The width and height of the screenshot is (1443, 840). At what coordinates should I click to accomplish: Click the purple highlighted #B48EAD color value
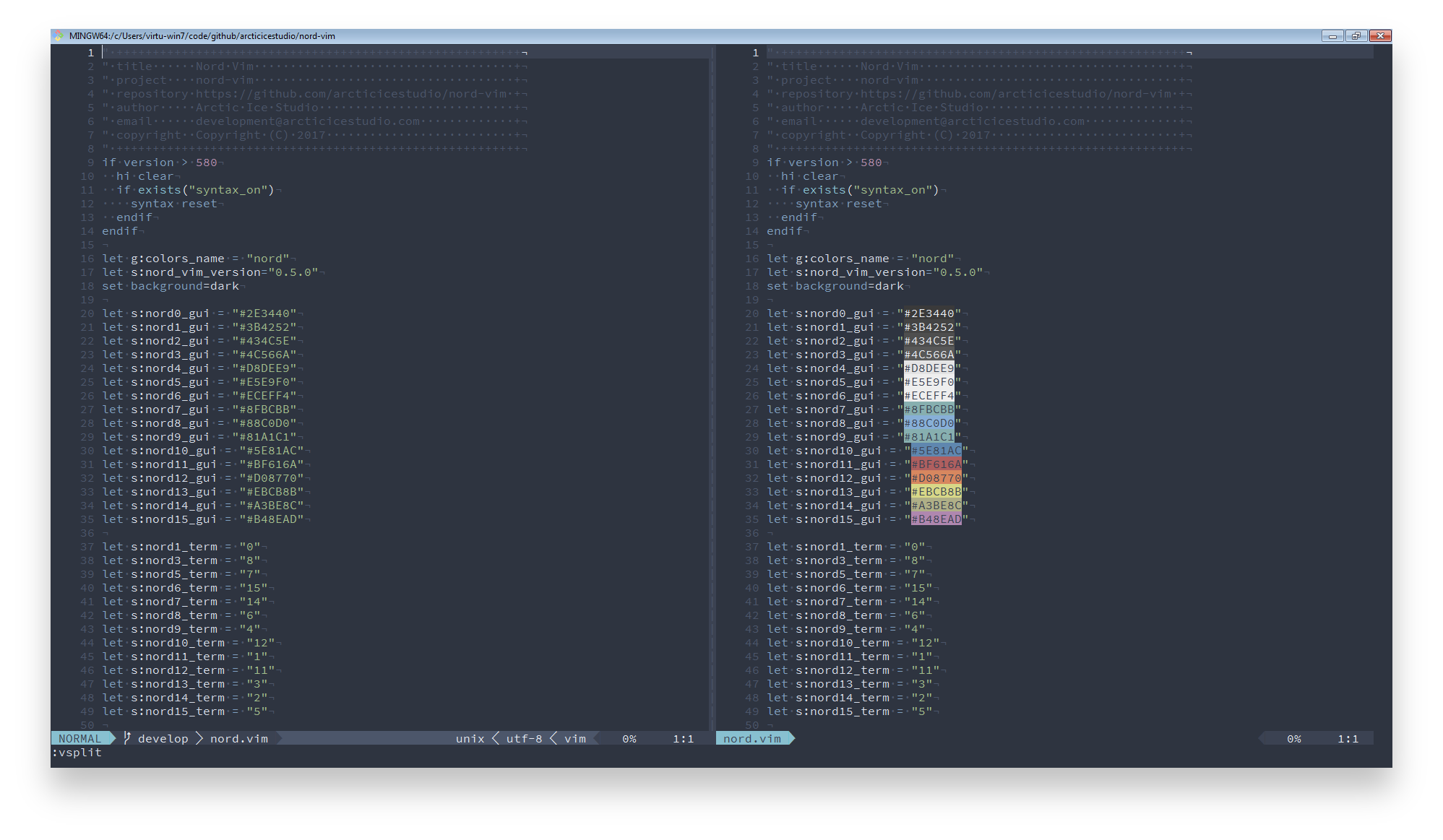(x=936, y=519)
